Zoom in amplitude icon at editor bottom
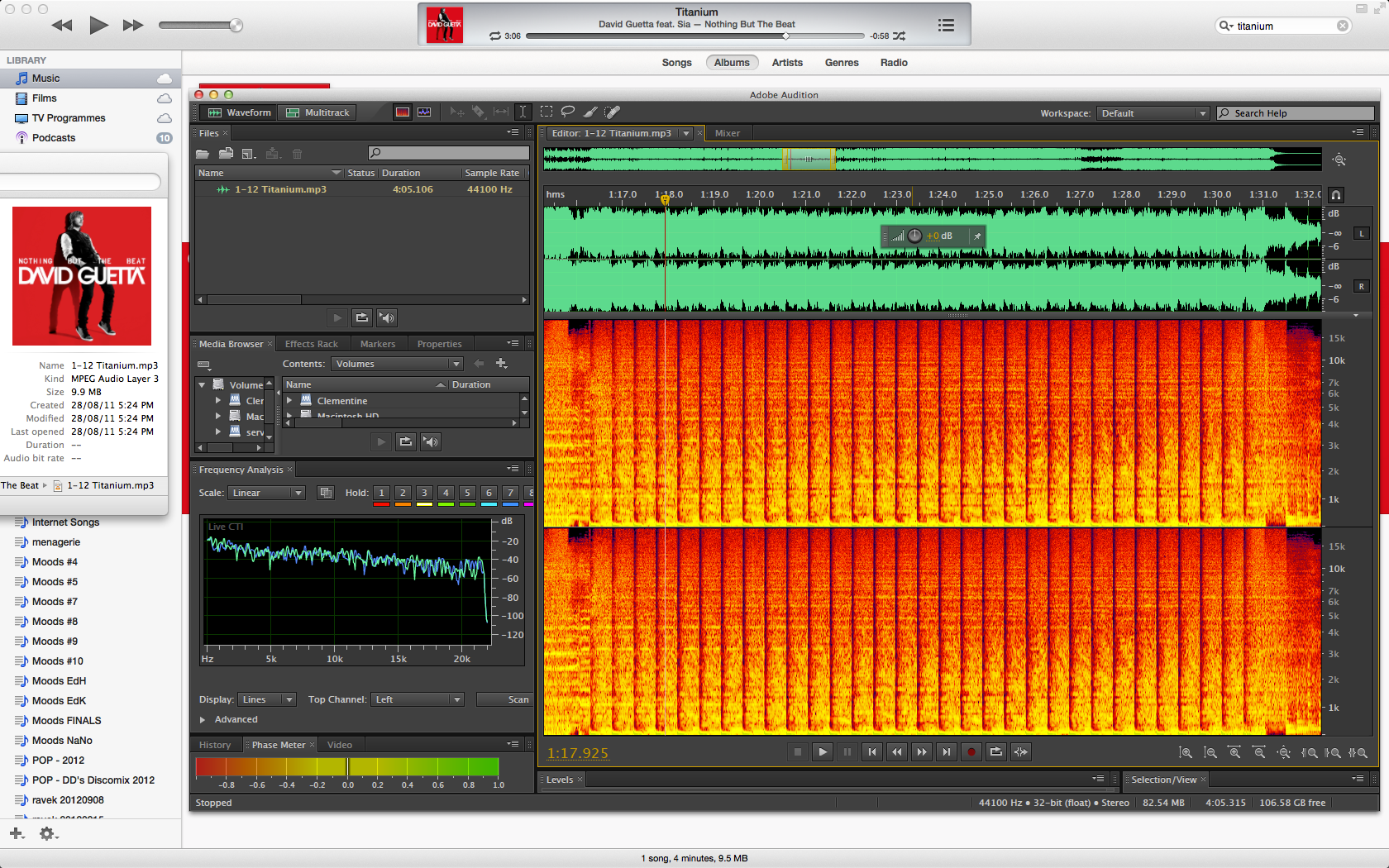The image size is (1389, 868). point(1185,752)
